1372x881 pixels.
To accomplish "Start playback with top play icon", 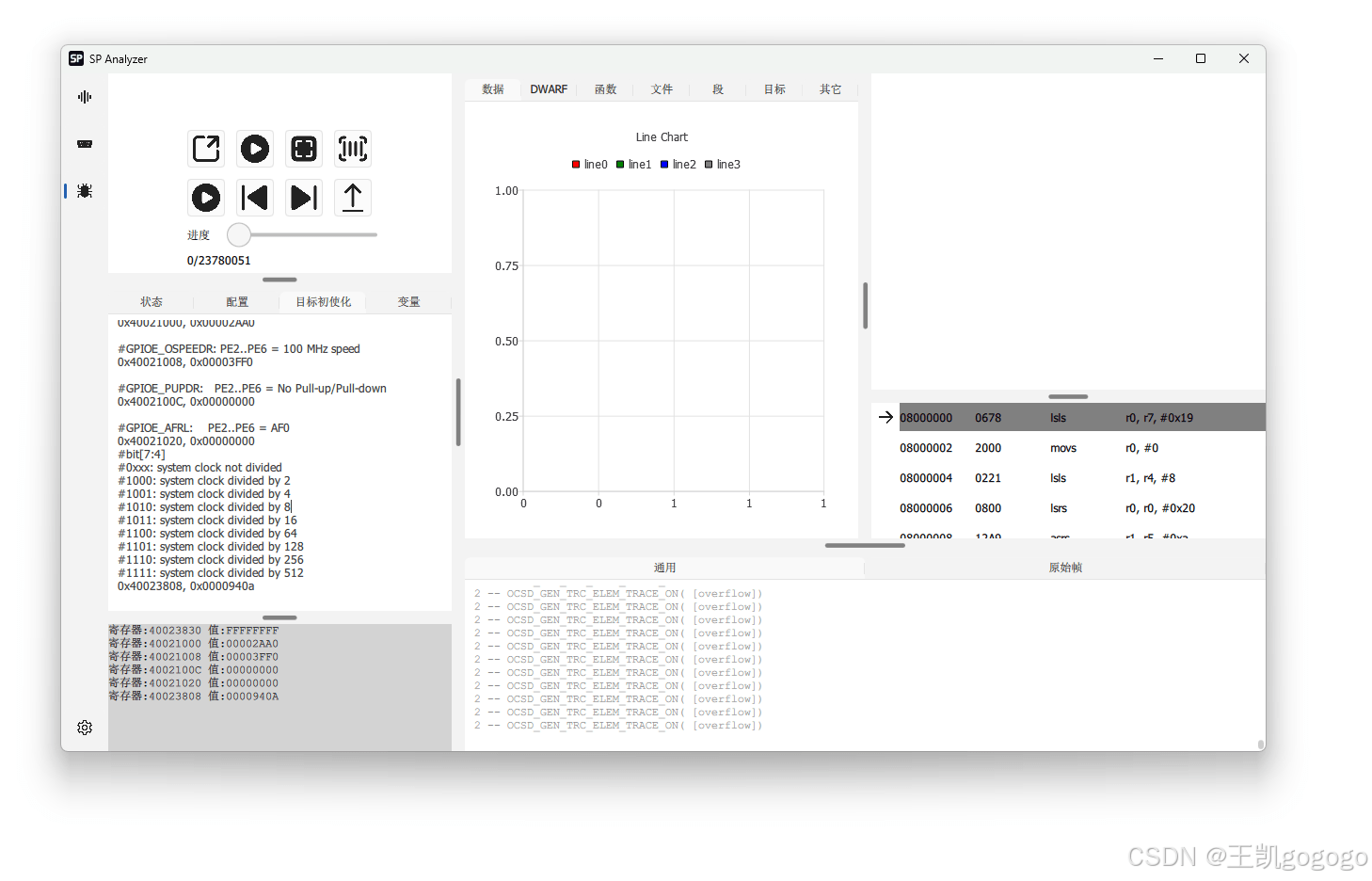I will point(255,149).
